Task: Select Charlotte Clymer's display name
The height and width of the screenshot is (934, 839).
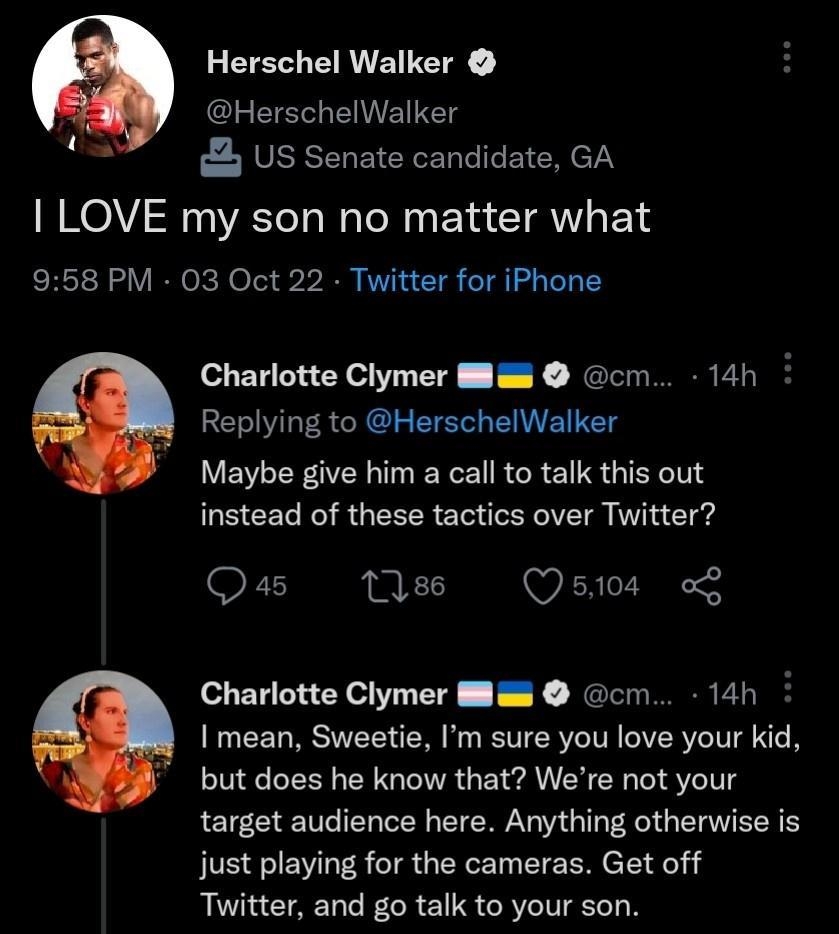Action: (x=320, y=375)
